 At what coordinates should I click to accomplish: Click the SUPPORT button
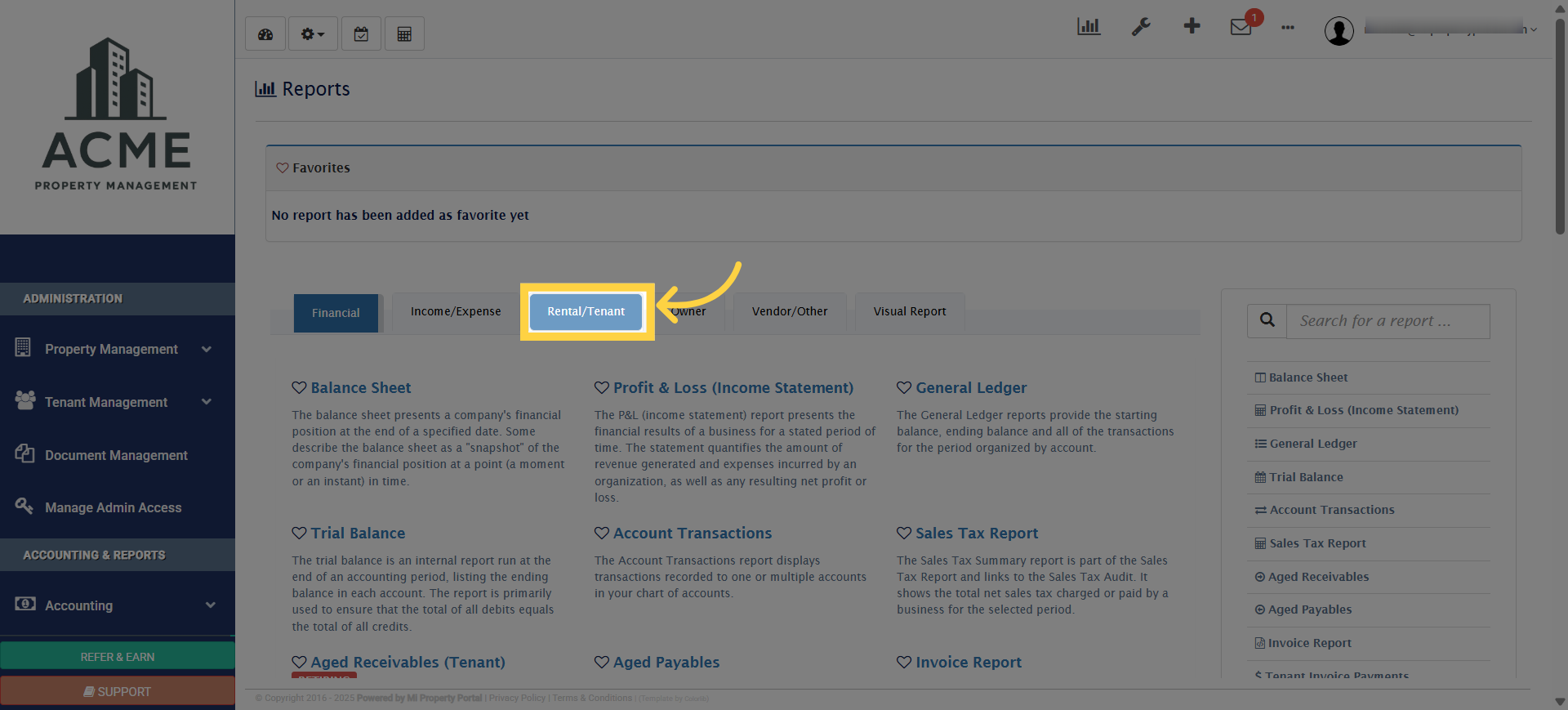click(x=118, y=691)
